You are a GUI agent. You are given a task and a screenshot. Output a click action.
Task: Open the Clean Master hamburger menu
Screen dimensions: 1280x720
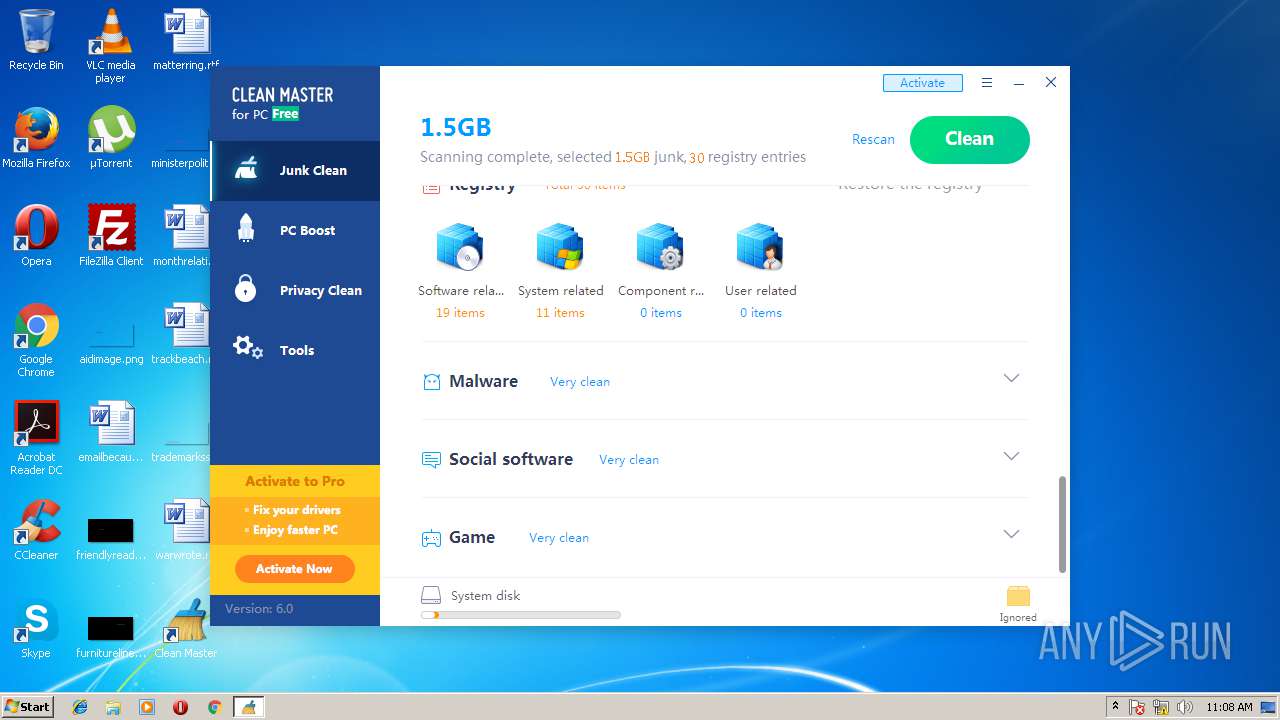pyautogui.click(x=987, y=83)
